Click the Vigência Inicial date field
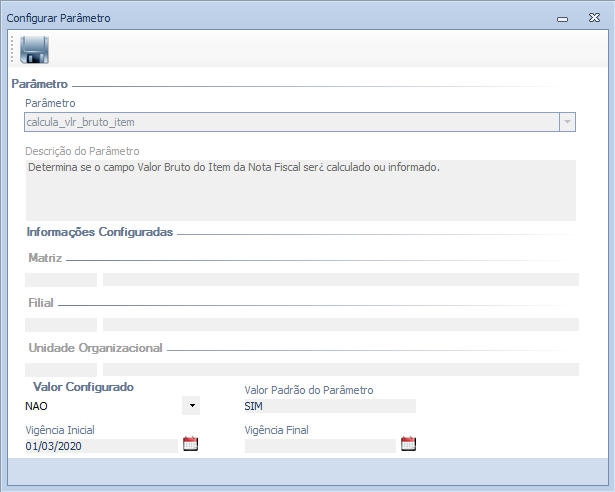The height and width of the screenshot is (492, 615). pos(100,446)
